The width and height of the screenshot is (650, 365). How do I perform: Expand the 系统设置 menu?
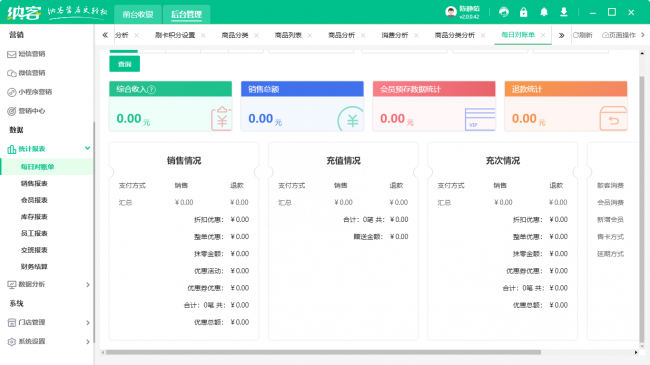coord(87,342)
